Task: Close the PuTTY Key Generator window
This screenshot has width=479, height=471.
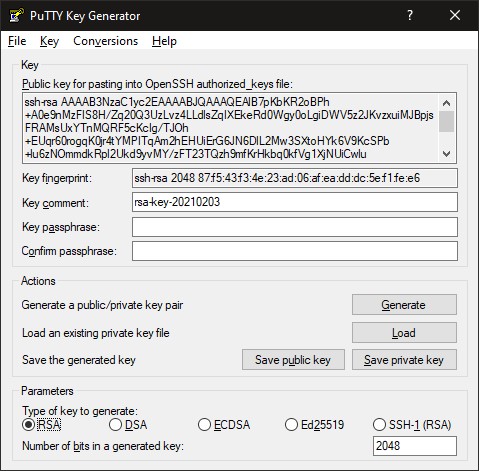Action: (x=455, y=15)
